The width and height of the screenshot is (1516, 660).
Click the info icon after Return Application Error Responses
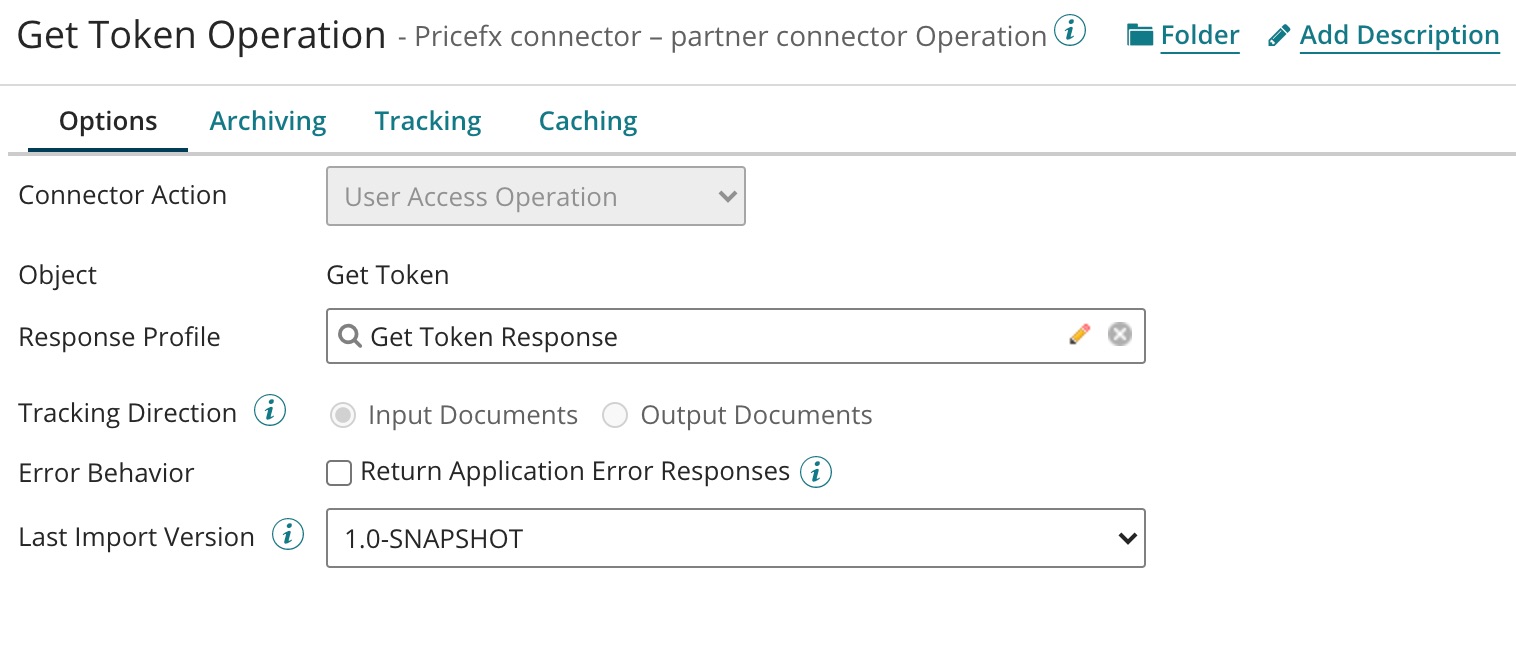816,471
